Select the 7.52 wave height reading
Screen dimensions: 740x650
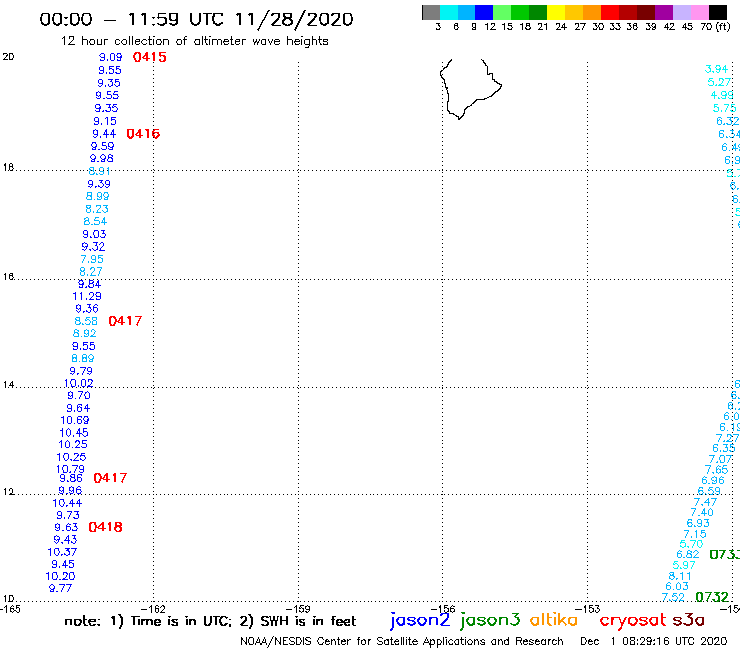coord(673,597)
